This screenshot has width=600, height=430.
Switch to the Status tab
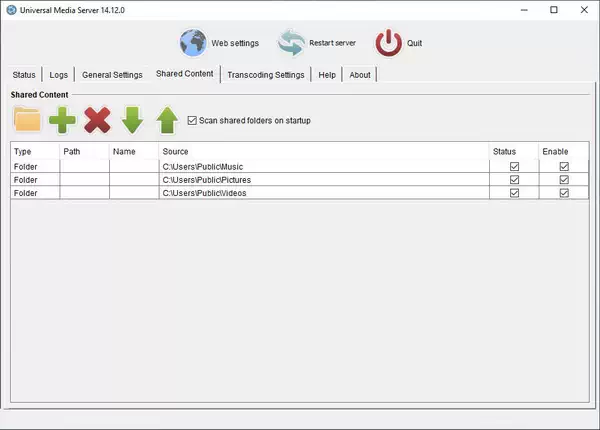pos(24,75)
